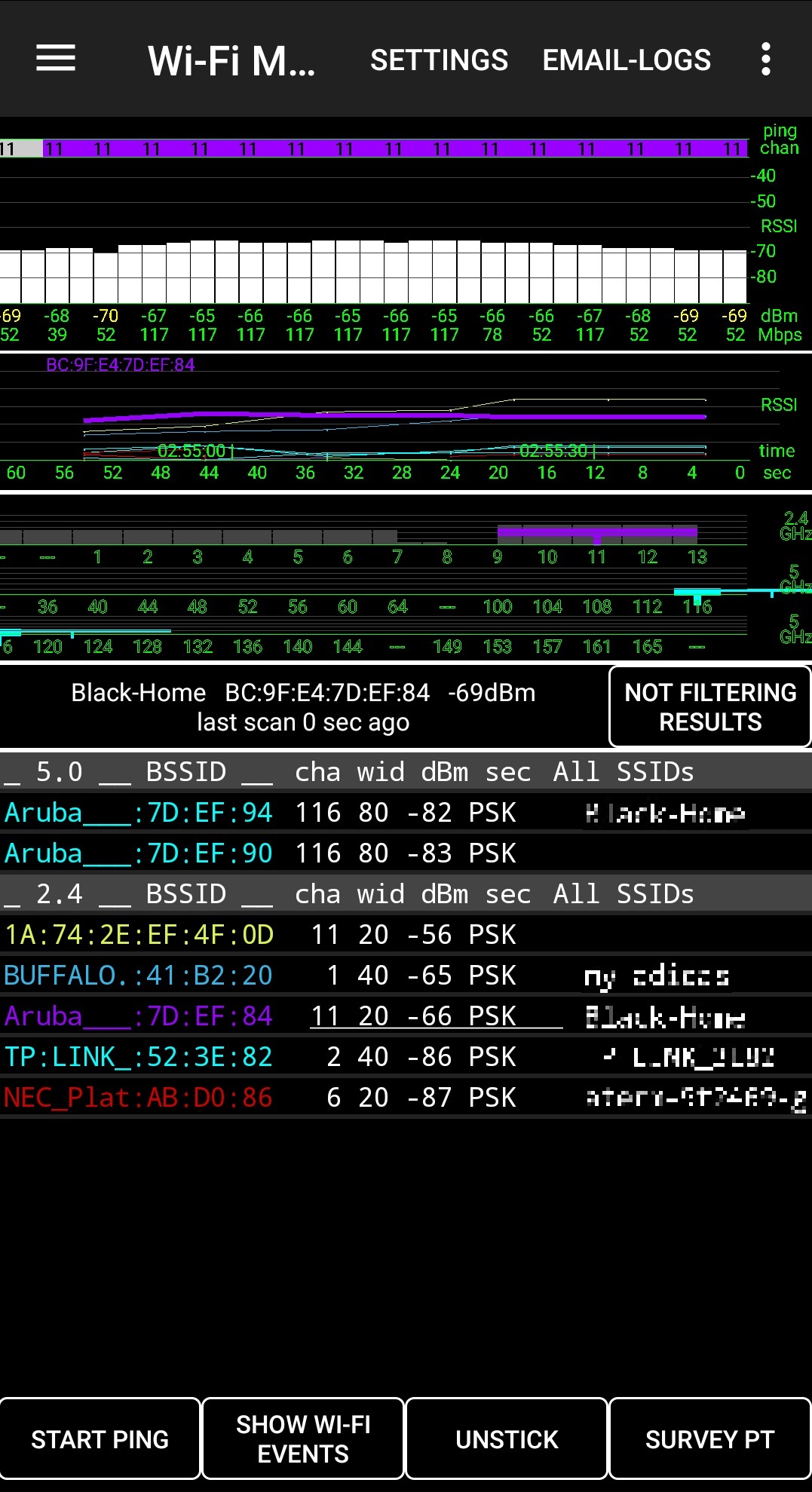Tap channel 149 label in 5 GHz chart

tap(447, 647)
